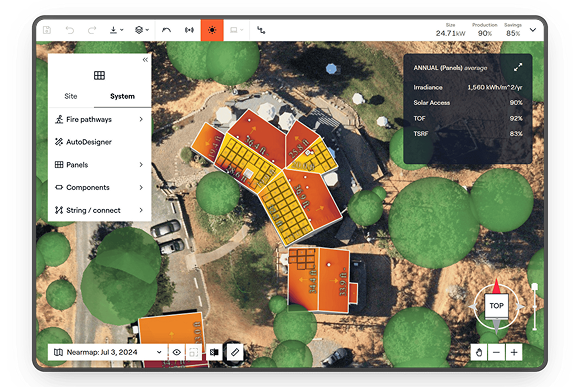Click the save design icon
Screen dimensions: 580x387
click(47, 30)
